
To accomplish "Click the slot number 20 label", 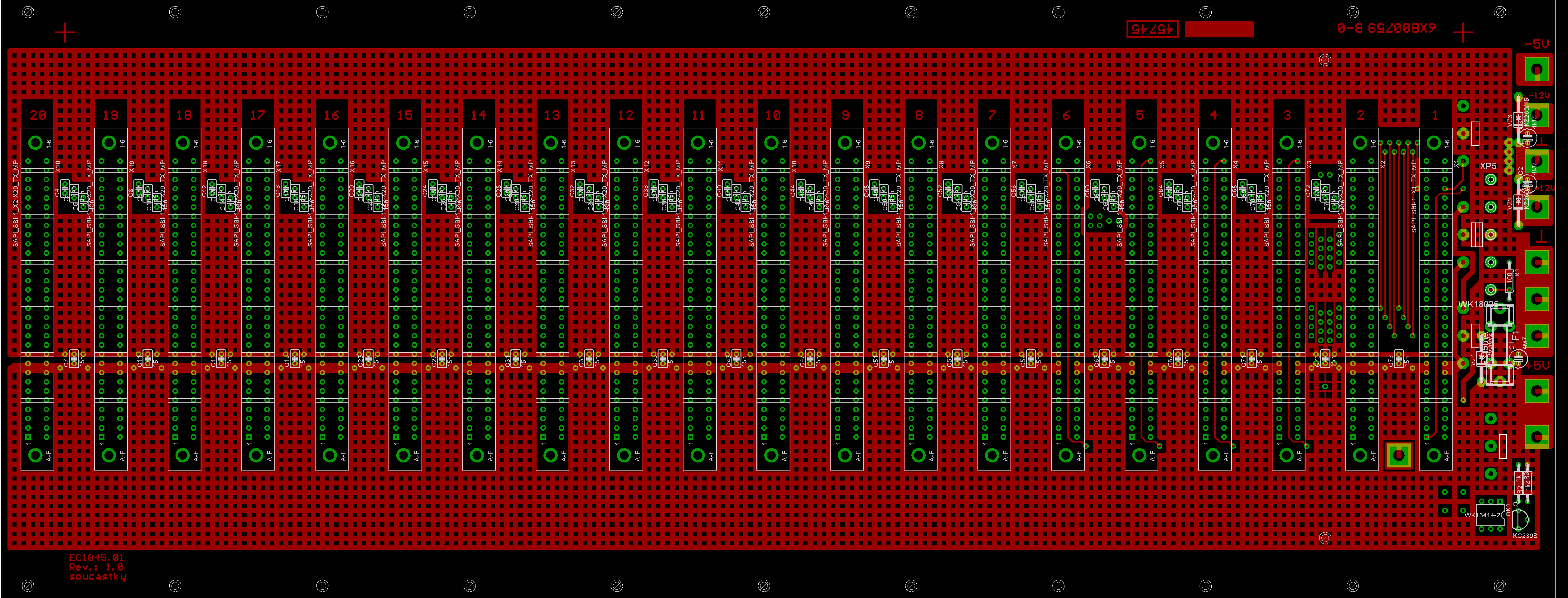I will 38,115.
